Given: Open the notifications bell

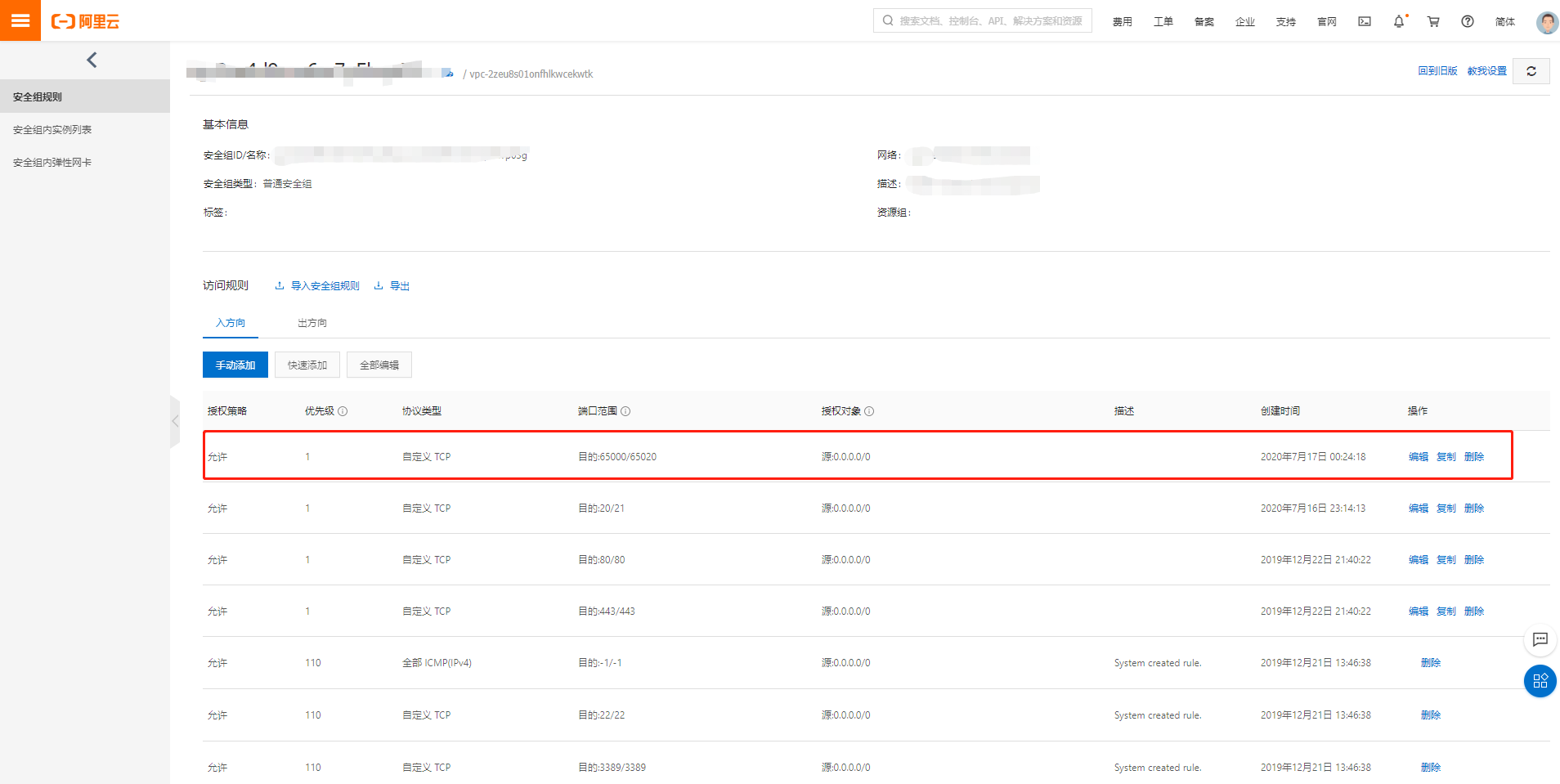Looking at the screenshot, I should point(1398,21).
